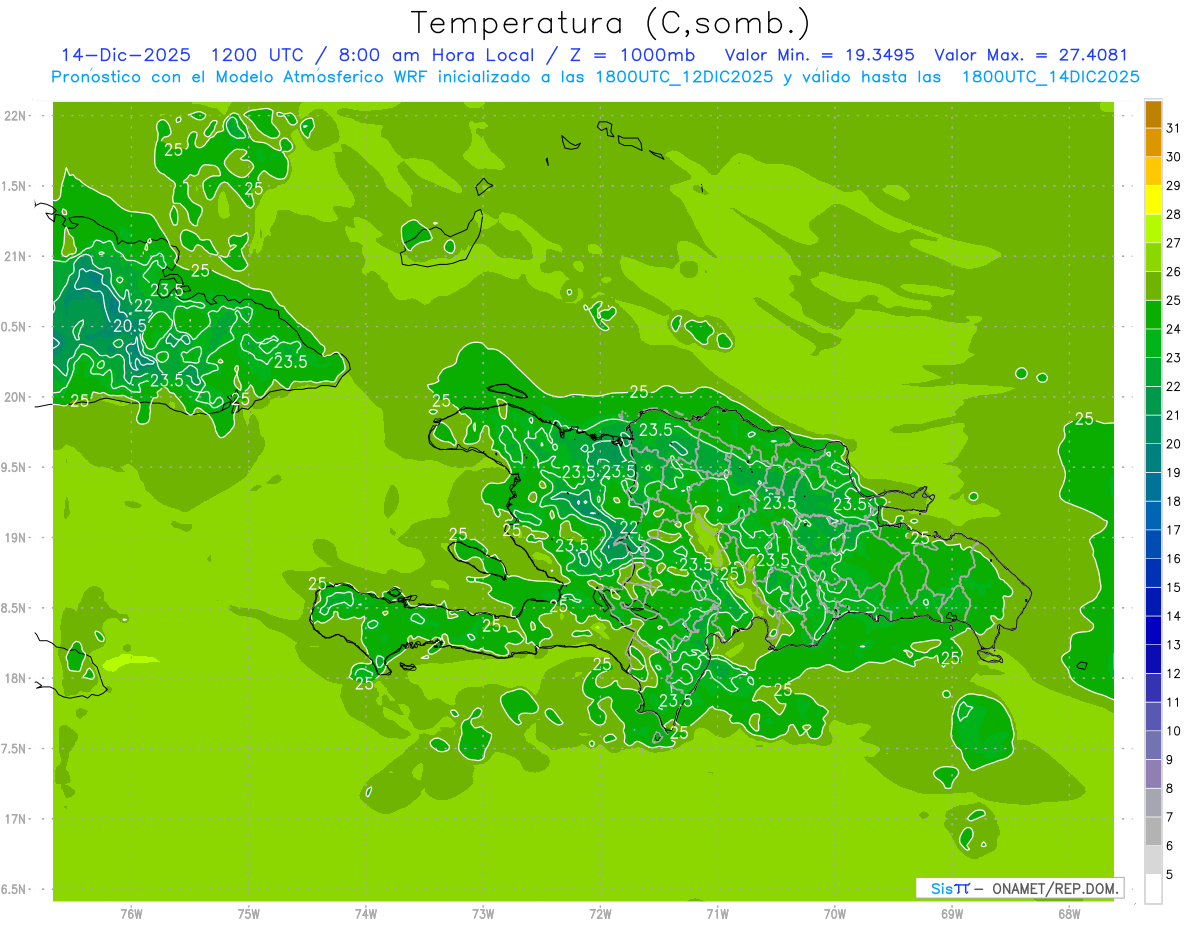The width and height of the screenshot is (1200, 927).
Task: Click the "70W" longitude axis label
Action: 835,914
